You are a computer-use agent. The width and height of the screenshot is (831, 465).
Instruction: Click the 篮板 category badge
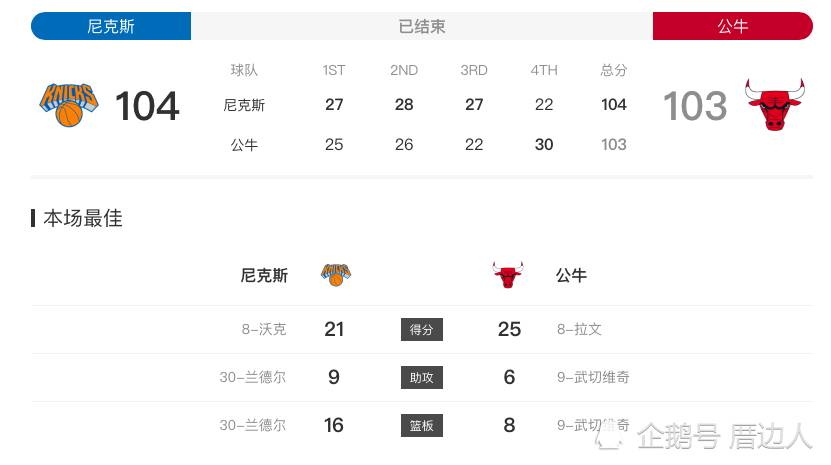(422, 425)
